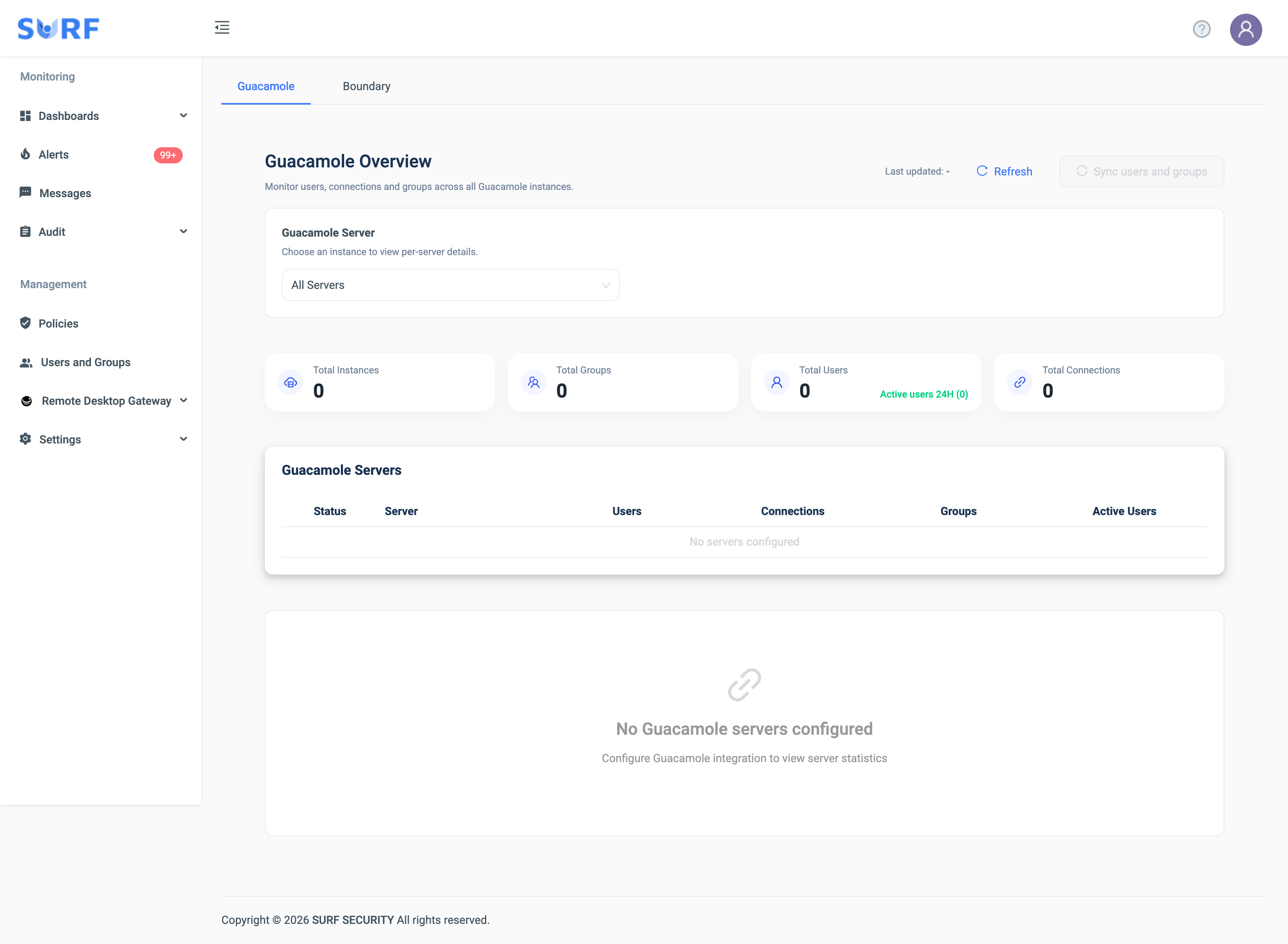Click the "Last updated: -" text
This screenshot has height=944, width=1288.
click(x=917, y=171)
